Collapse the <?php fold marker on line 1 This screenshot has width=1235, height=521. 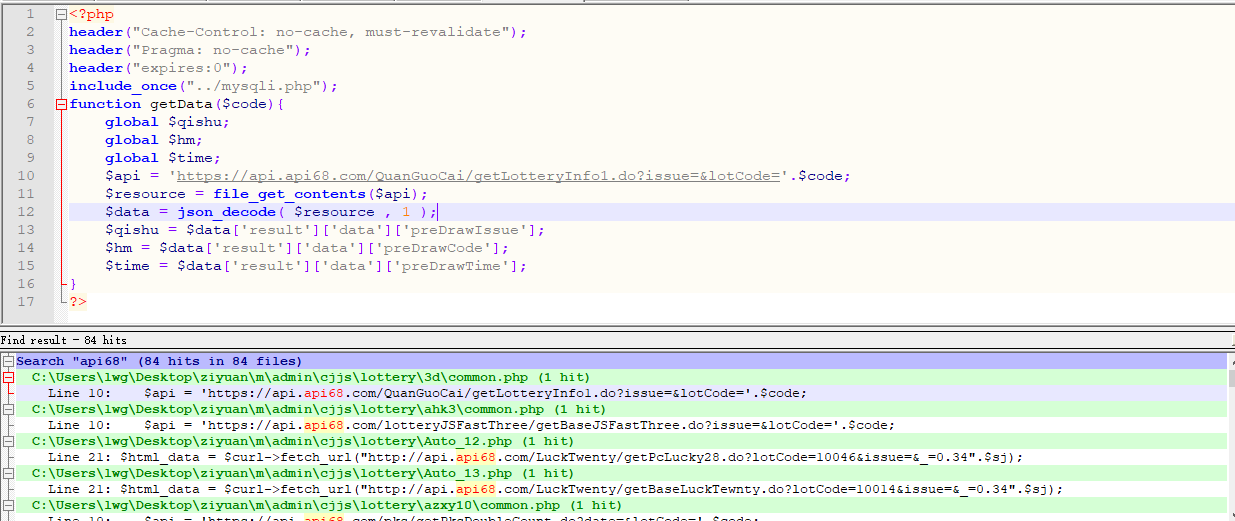[61, 14]
